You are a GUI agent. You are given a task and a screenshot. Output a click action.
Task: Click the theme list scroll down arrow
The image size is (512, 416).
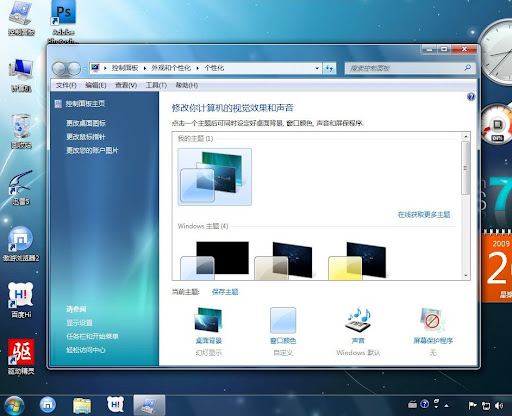(x=466, y=275)
